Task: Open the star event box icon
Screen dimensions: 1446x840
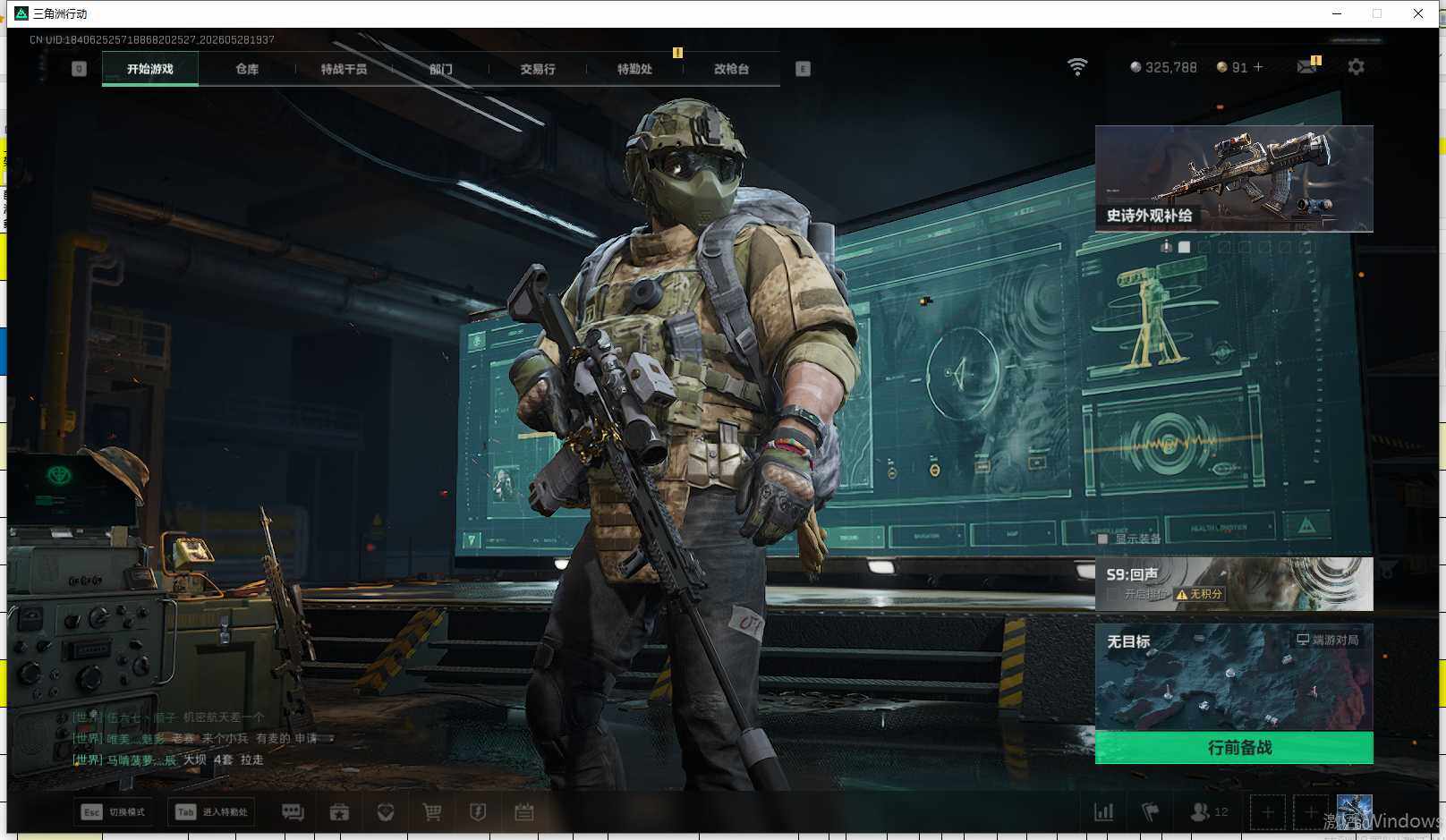Action: pos(339,812)
